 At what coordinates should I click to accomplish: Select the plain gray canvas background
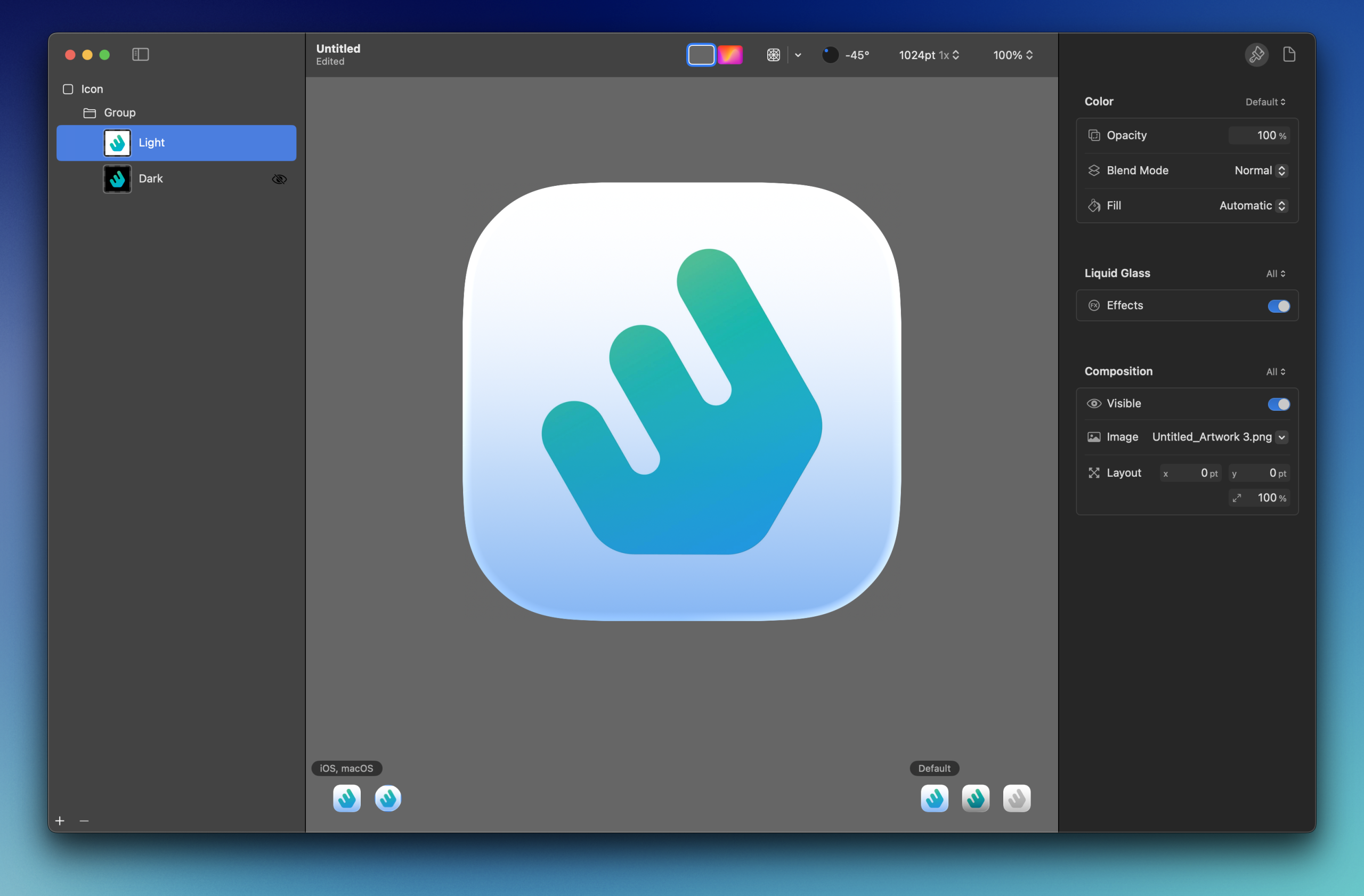point(700,55)
